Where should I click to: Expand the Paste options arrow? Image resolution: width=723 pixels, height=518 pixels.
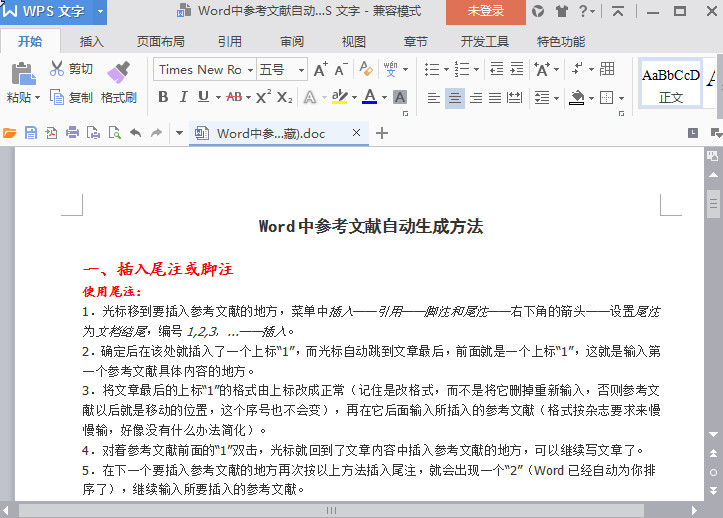37,98
